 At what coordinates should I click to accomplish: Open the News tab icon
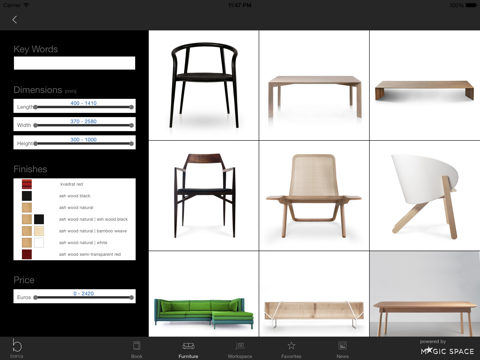coord(342,345)
